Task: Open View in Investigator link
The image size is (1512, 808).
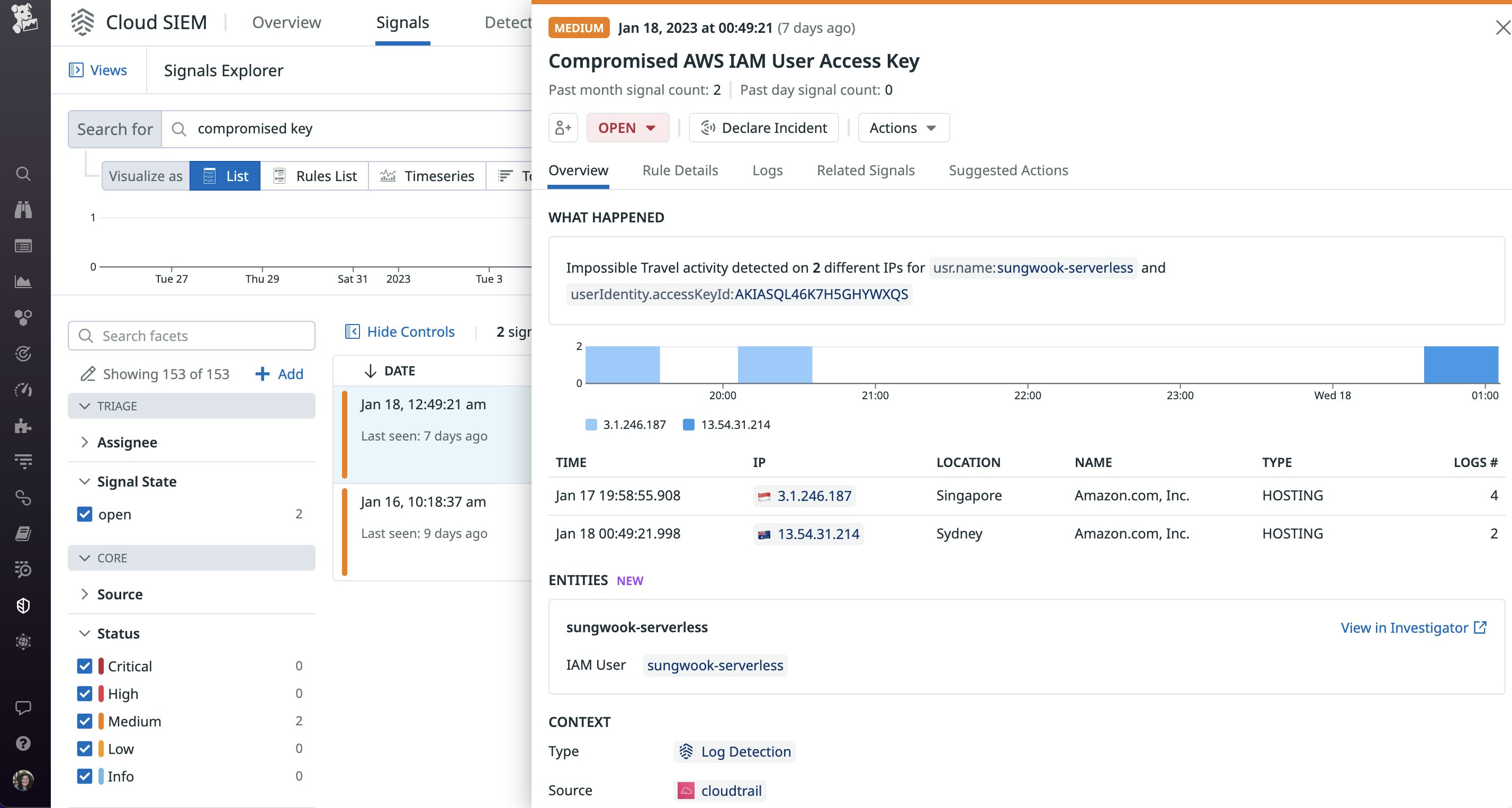Action: pyautogui.click(x=1413, y=628)
